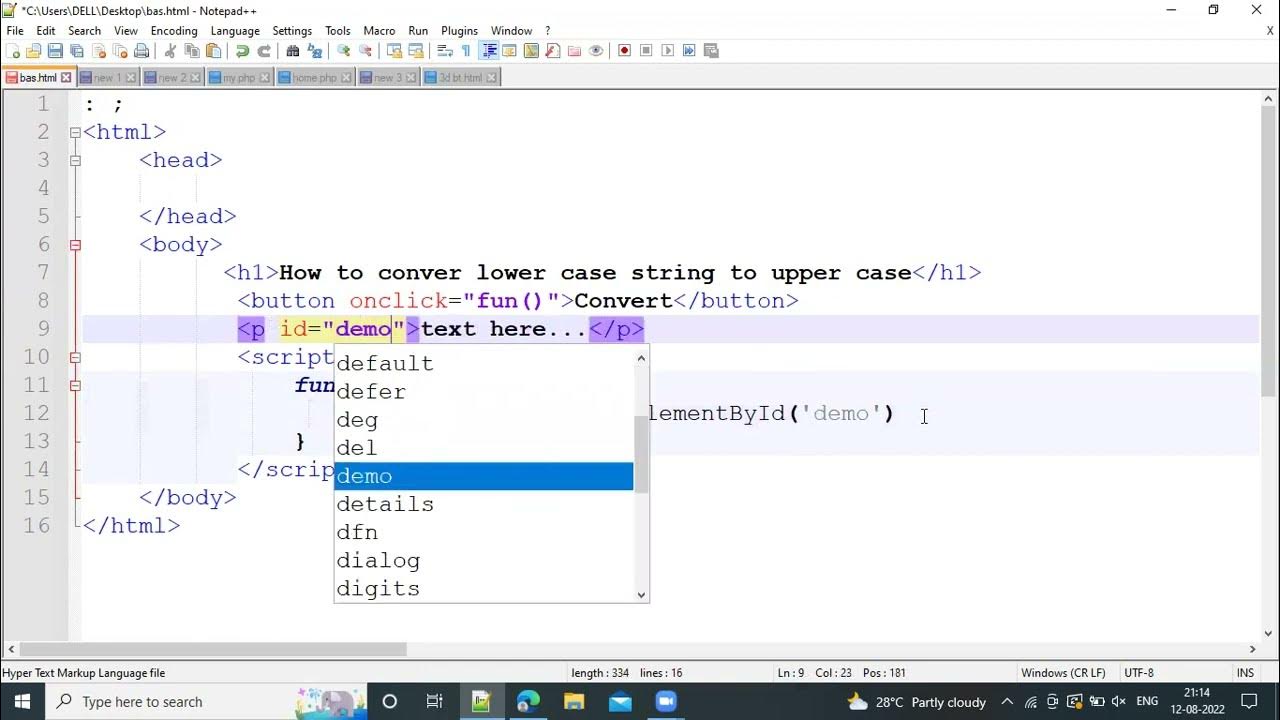Click the Zoom Out toolbar icon
Screen dimensions: 1280x720
(365, 50)
